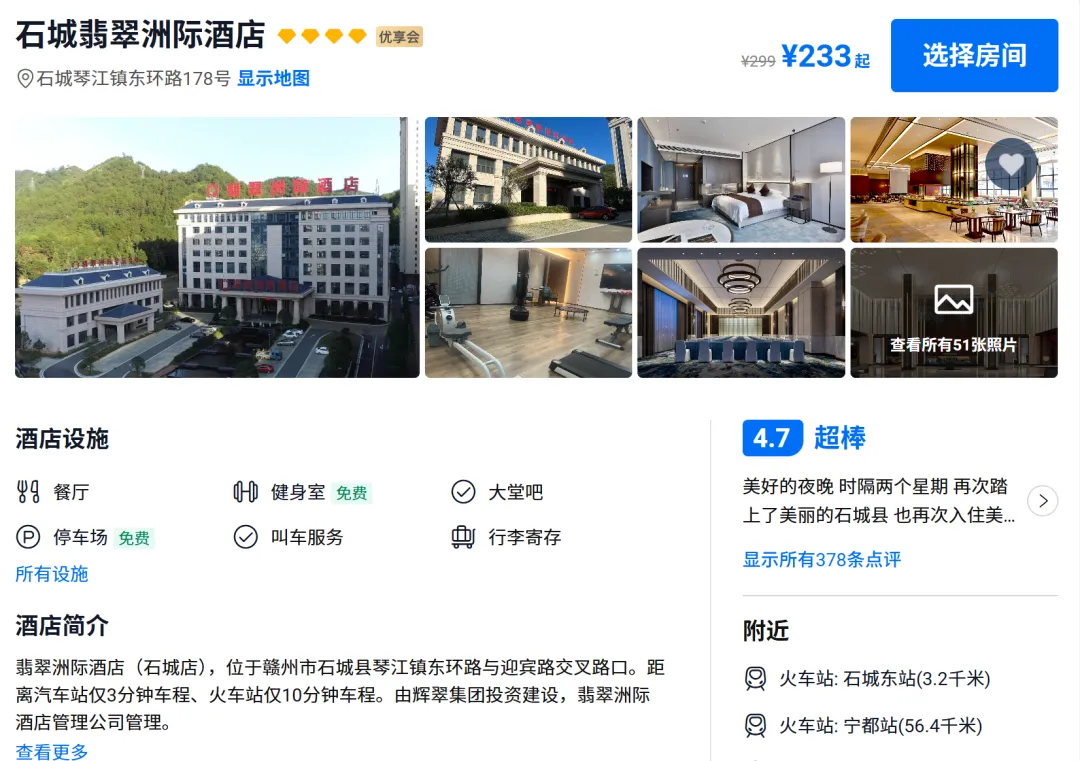The height and width of the screenshot is (761, 1080).
Task: Expand full list via 所有设施
Action: tap(52, 574)
